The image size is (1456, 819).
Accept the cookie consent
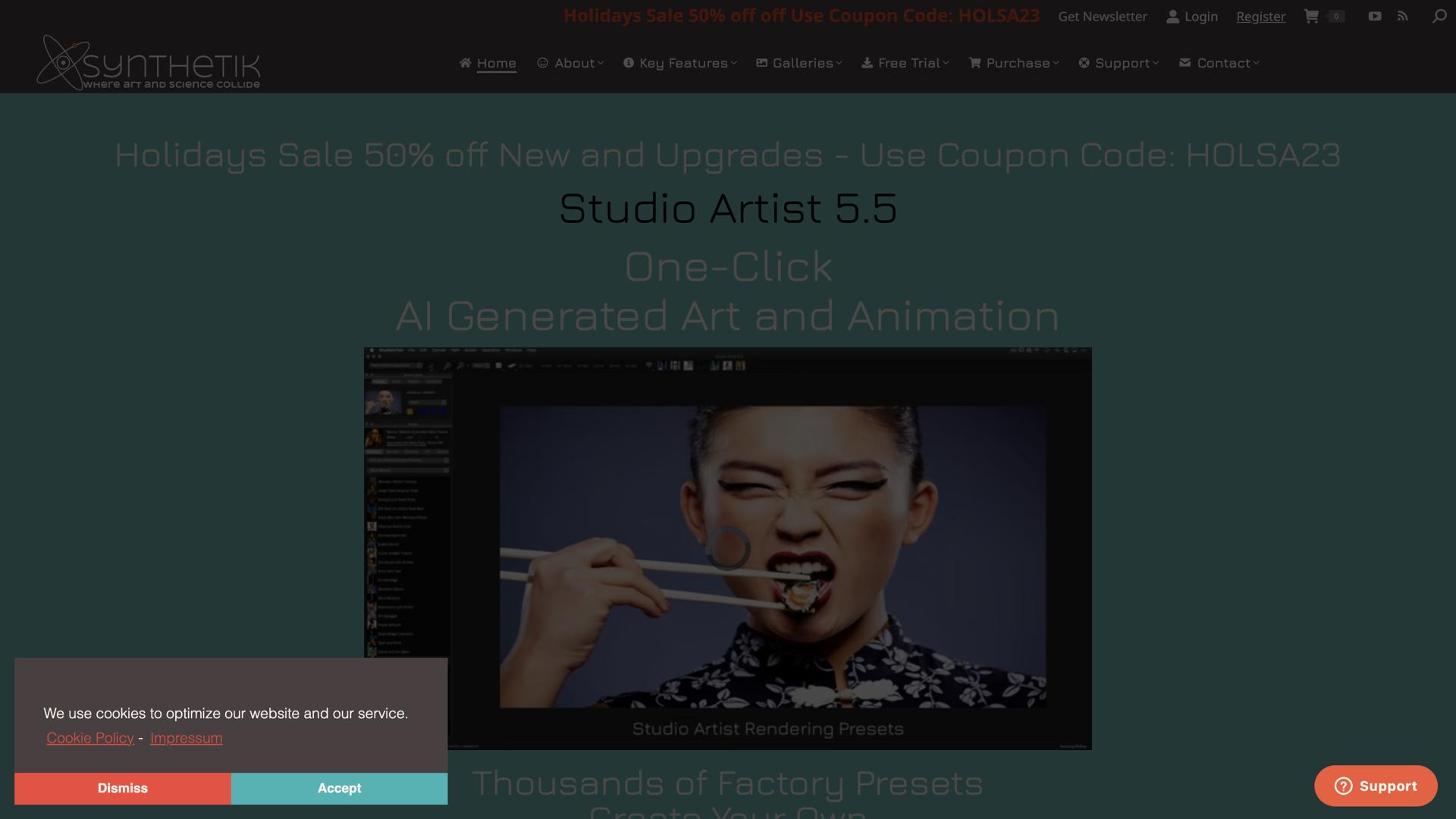339,788
